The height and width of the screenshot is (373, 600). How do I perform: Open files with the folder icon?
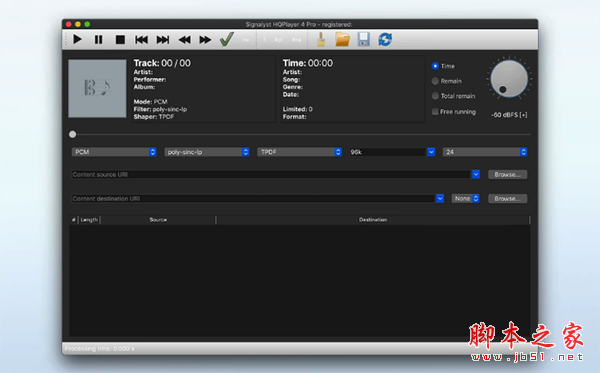point(342,39)
